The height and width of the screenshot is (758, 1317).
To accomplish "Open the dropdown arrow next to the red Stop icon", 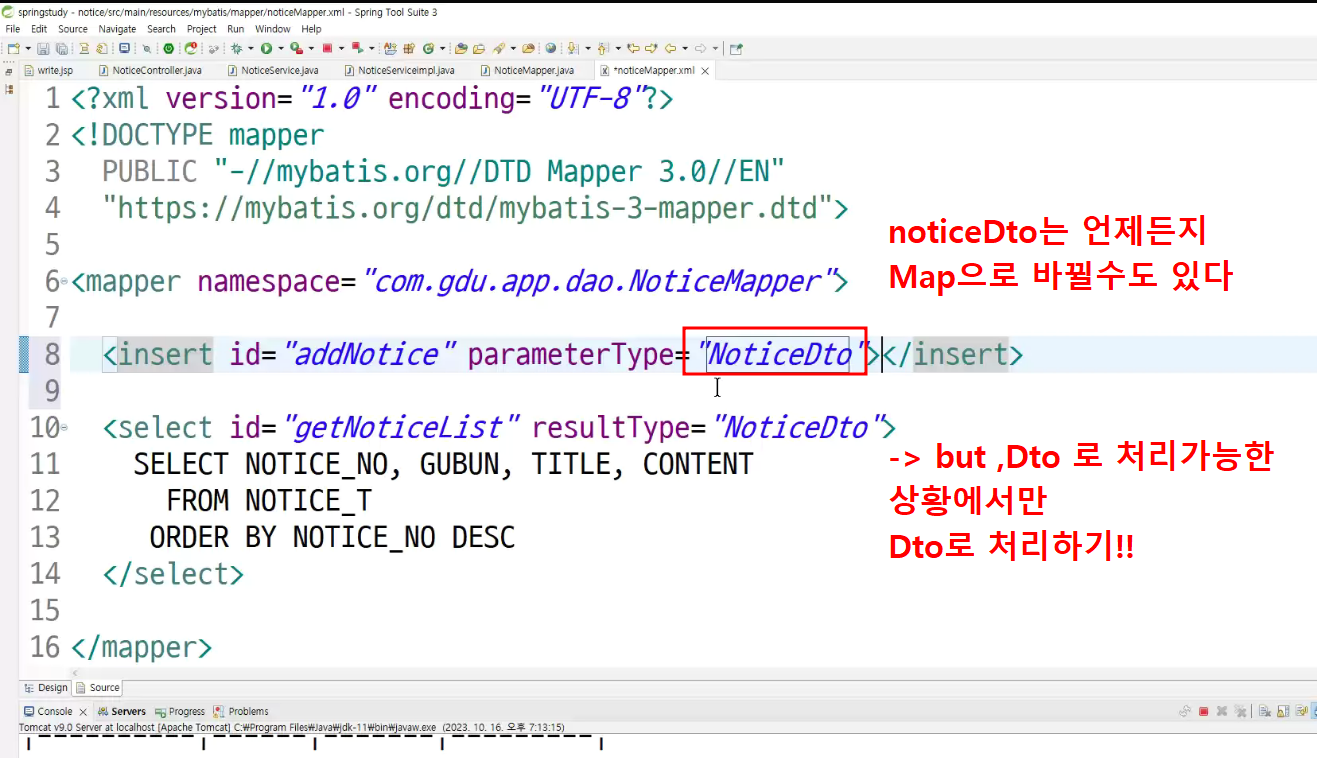I will tap(340, 48).
